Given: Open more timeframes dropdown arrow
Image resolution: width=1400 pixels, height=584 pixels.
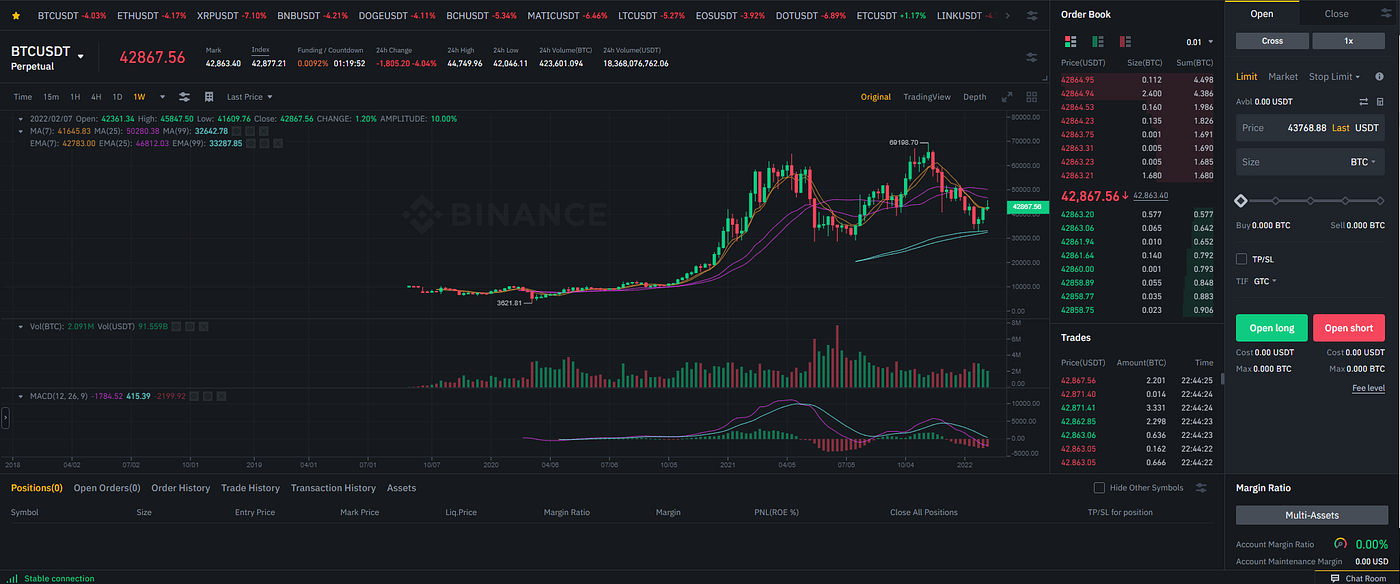Looking at the screenshot, I should [161, 97].
